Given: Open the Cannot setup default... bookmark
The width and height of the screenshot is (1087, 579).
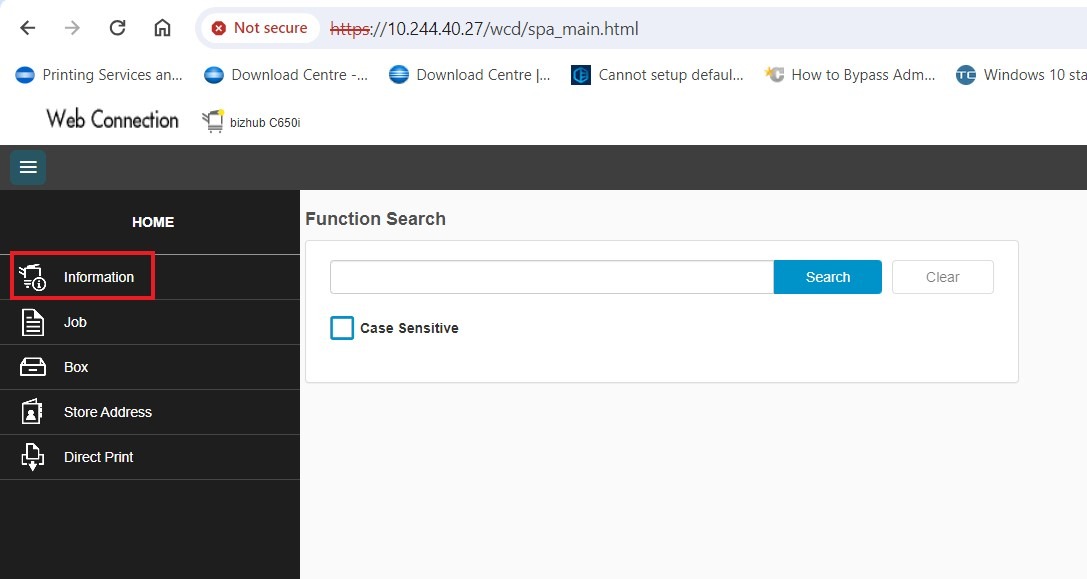Looking at the screenshot, I should point(658,75).
